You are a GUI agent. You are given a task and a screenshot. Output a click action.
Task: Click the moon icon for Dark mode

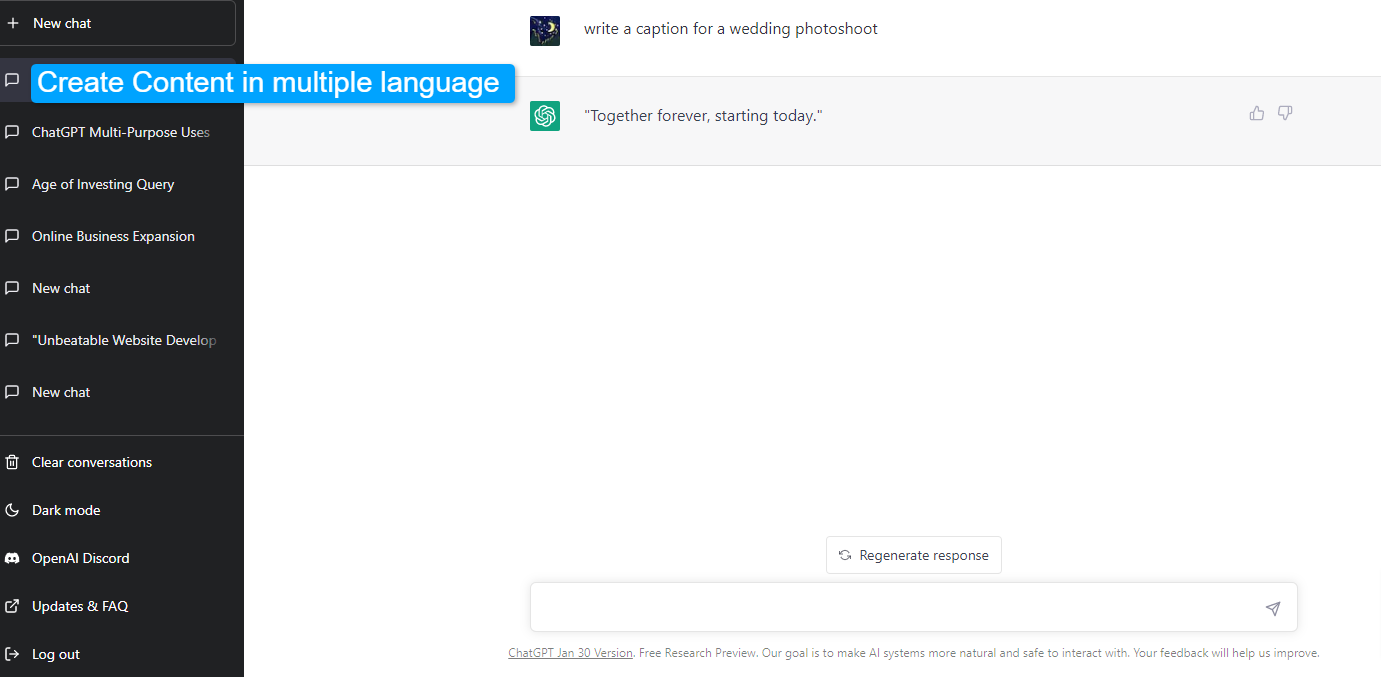pos(12,510)
